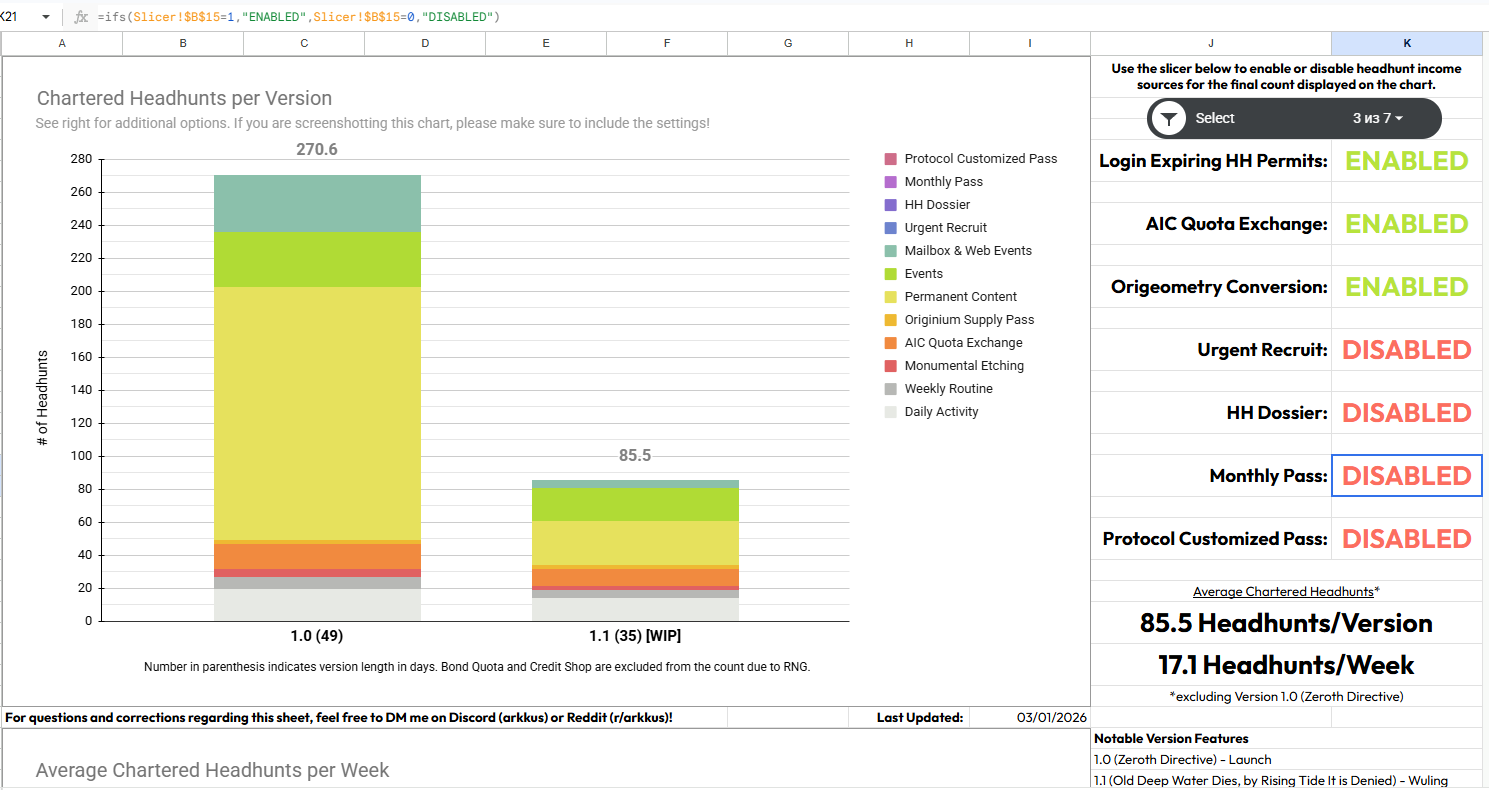Click the light gray Daily Activity segment of the 1.0 bar
Screen dimensions: 1489x790
point(317,605)
